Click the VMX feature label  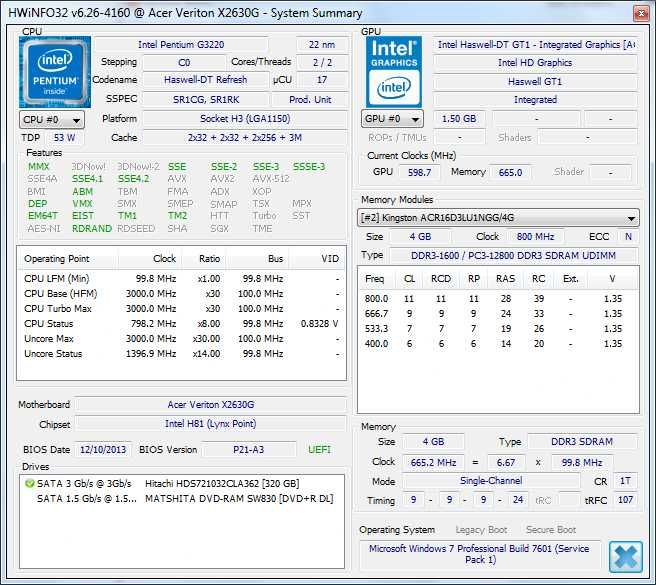click(x=82, y=204)
